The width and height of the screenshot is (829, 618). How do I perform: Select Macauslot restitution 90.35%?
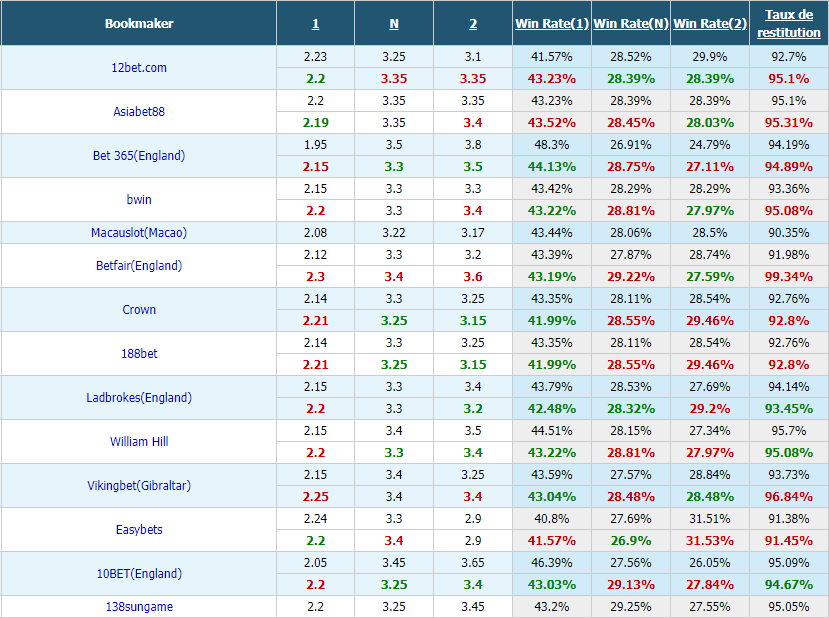click(x=789, y=233)
